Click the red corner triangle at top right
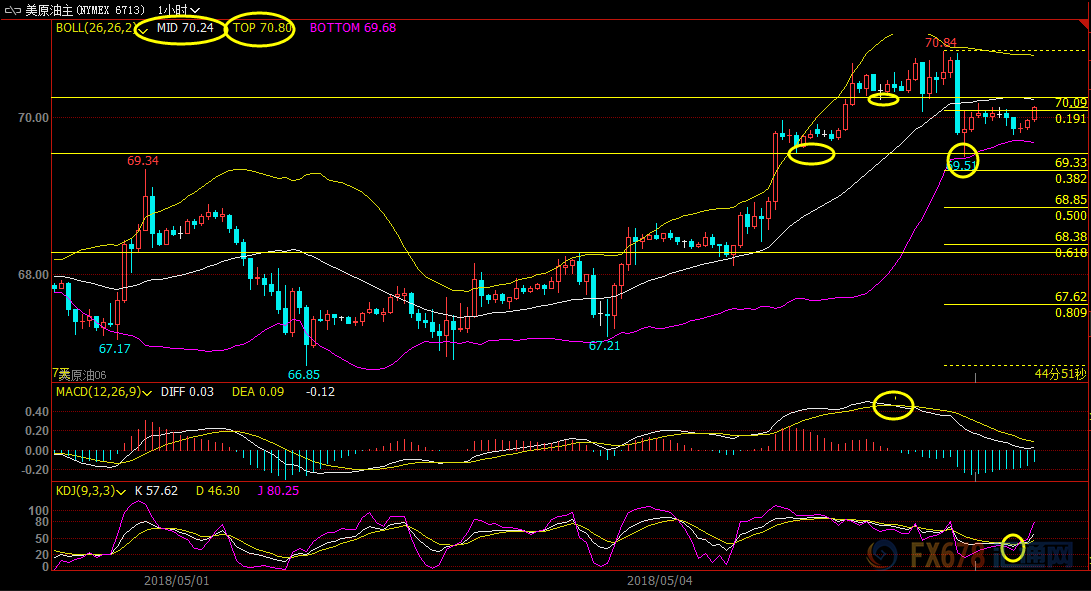Viewport: 1091px width, 591px height. pyautogui.click(x=1083, y=26)
